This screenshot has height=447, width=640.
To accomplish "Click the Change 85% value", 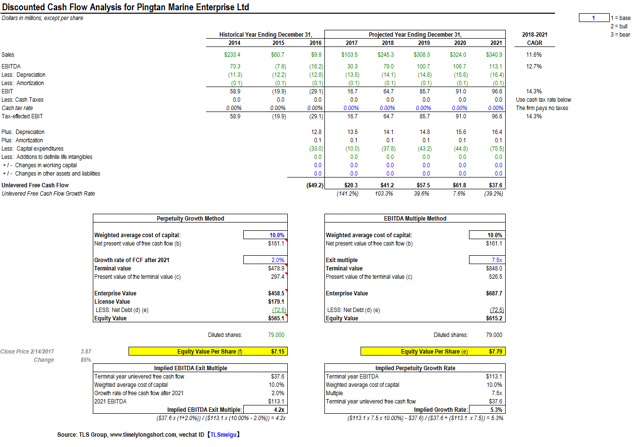I will (86, 360).
